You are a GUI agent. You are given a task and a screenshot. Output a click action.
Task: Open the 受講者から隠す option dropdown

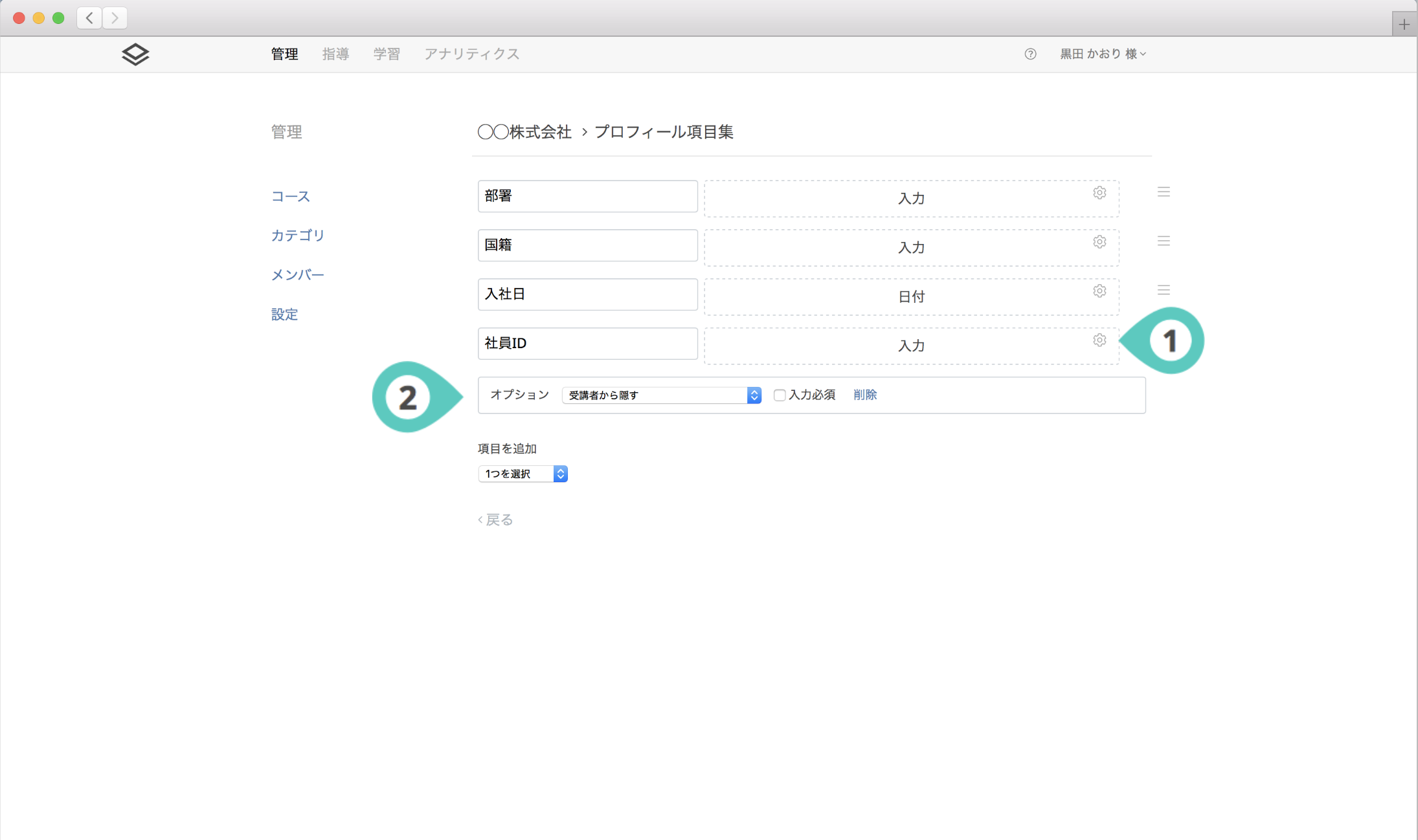pos(661,395)
